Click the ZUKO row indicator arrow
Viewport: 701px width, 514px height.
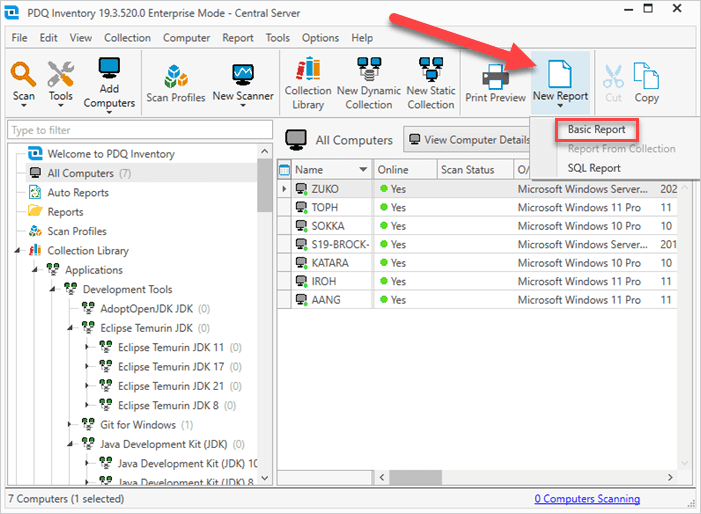point(284,189)
